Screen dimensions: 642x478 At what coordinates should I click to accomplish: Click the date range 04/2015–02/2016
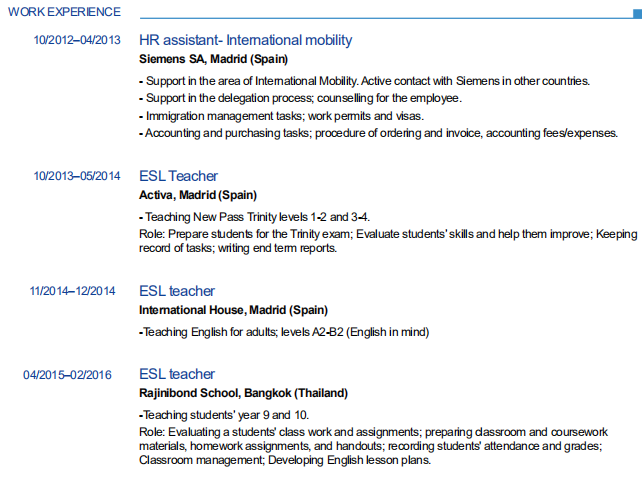coord(68,375)
